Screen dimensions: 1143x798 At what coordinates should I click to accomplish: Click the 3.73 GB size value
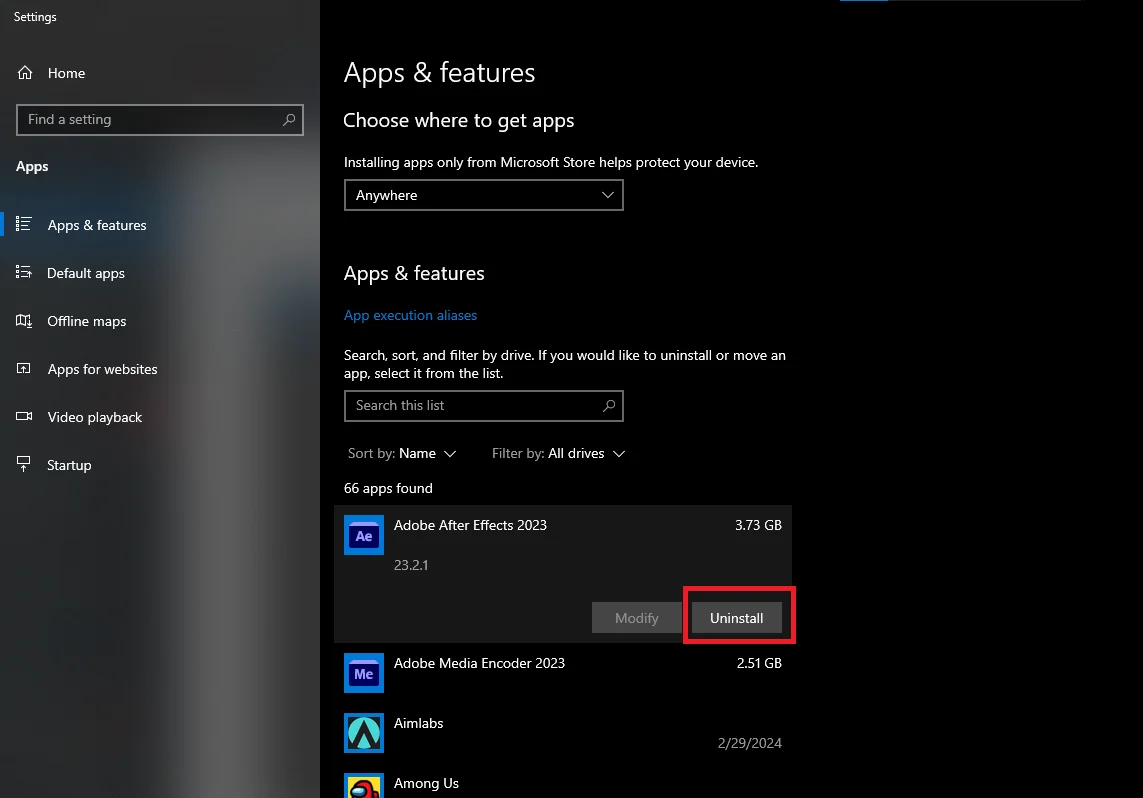[758, 525]
